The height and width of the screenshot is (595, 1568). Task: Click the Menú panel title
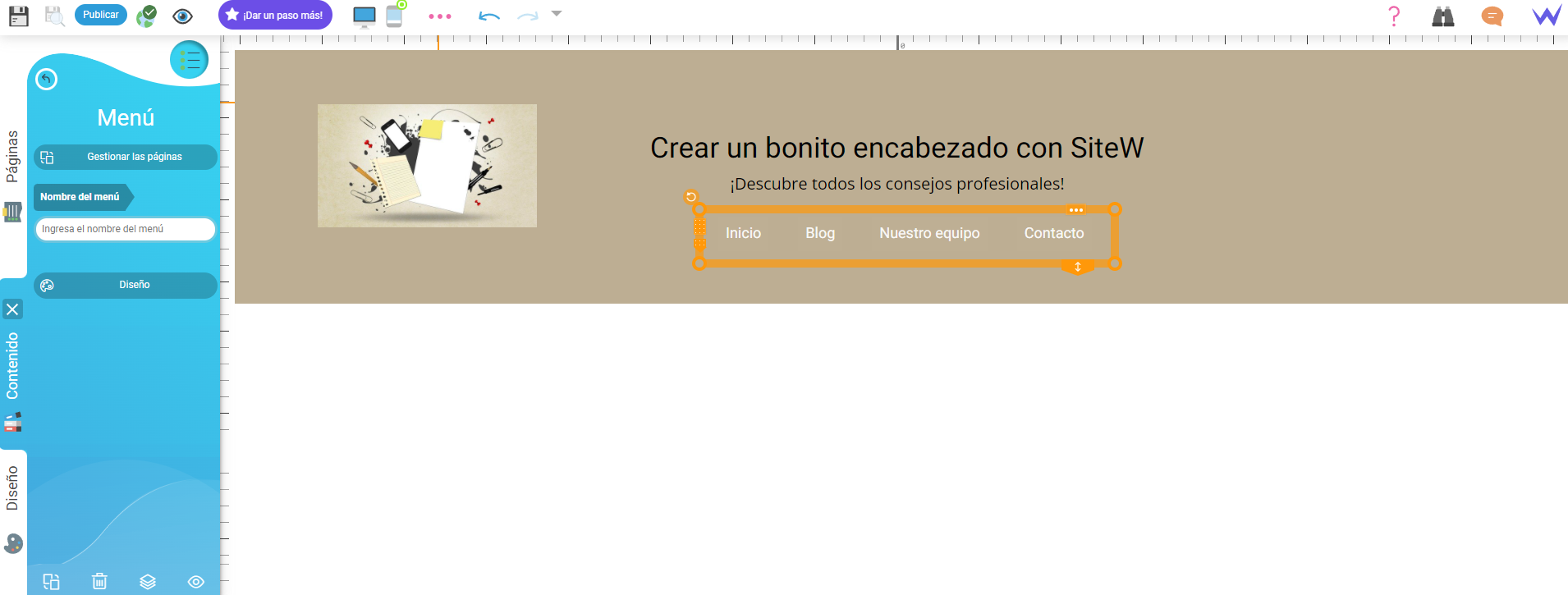tap(126, 117)
